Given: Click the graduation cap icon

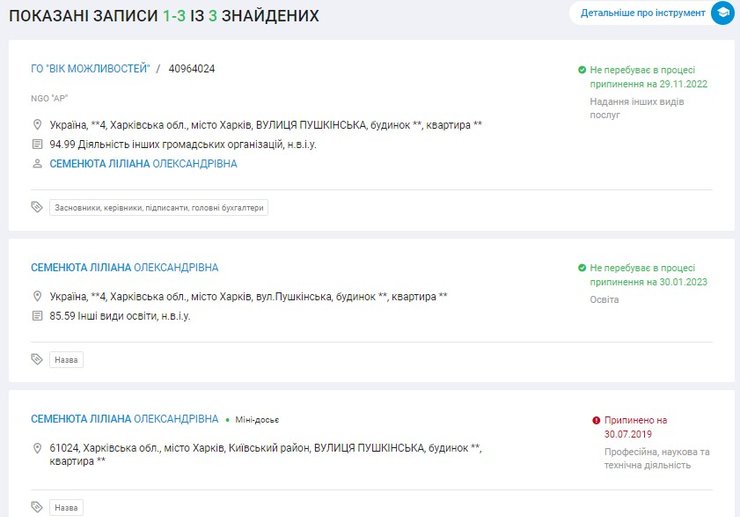Looking at the screenshot, I should coord(721,14).
